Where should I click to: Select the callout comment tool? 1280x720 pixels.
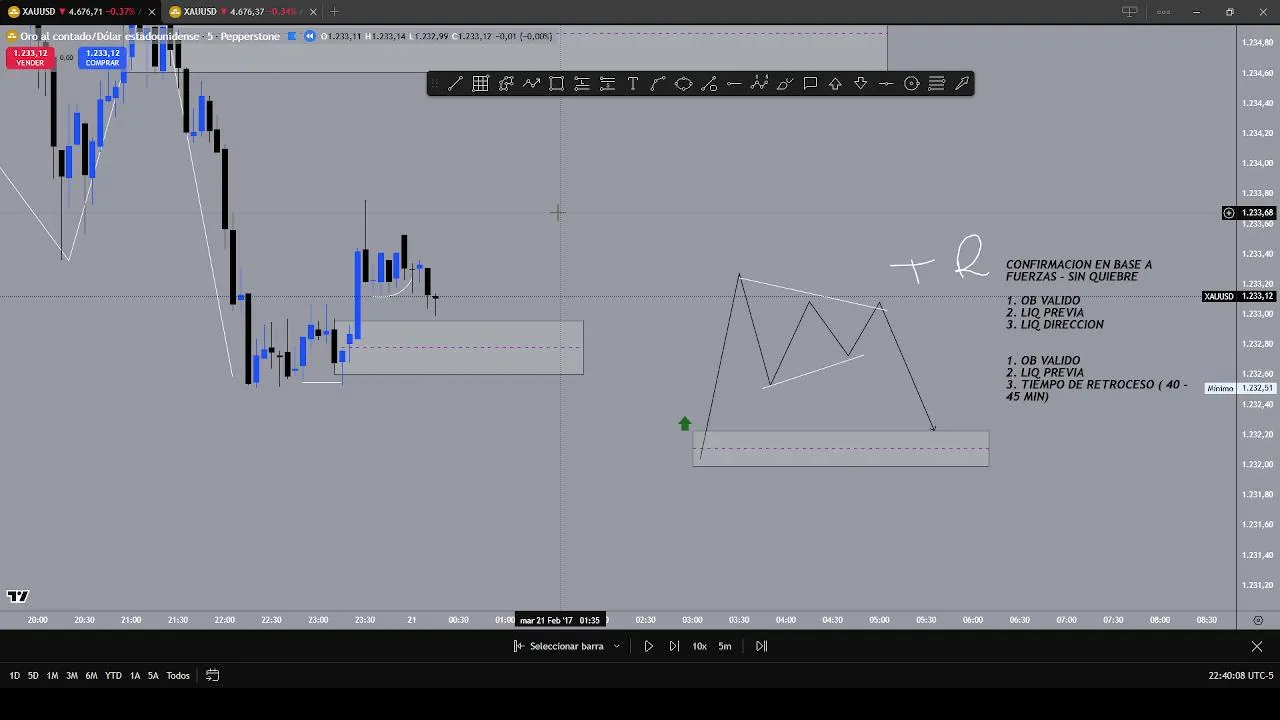tap(810, 84)
